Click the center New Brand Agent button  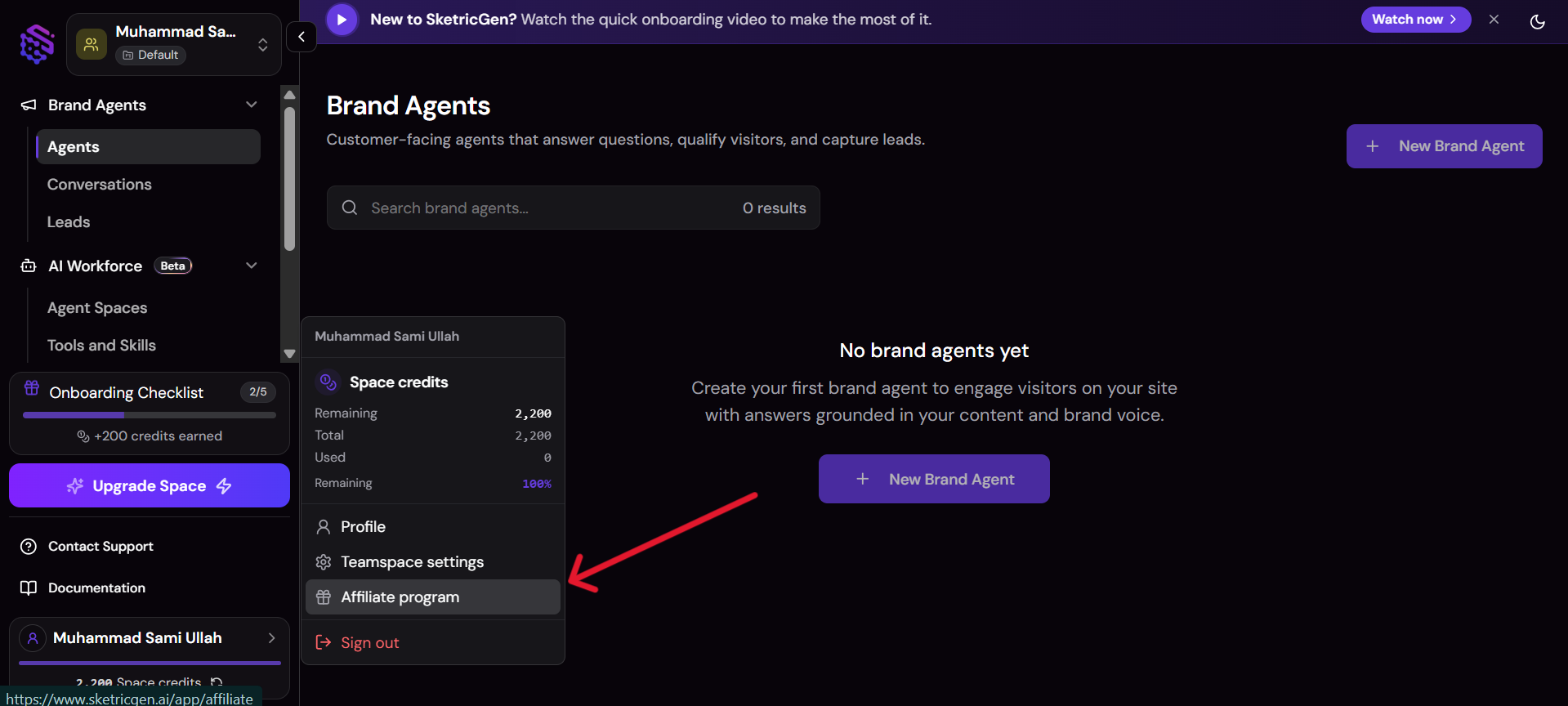pyautogui.click(x=934, y=479)
